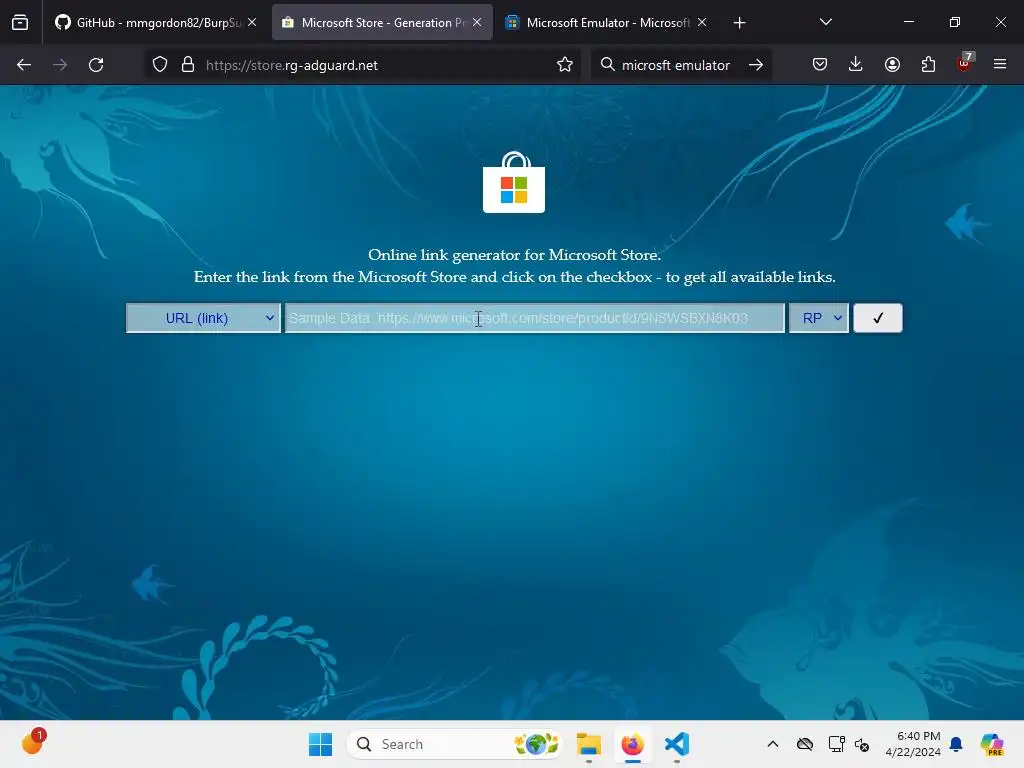Open the 6:40 PM clock and calendar
This screenshot has width=1024, height=768.
click(913, 744)
